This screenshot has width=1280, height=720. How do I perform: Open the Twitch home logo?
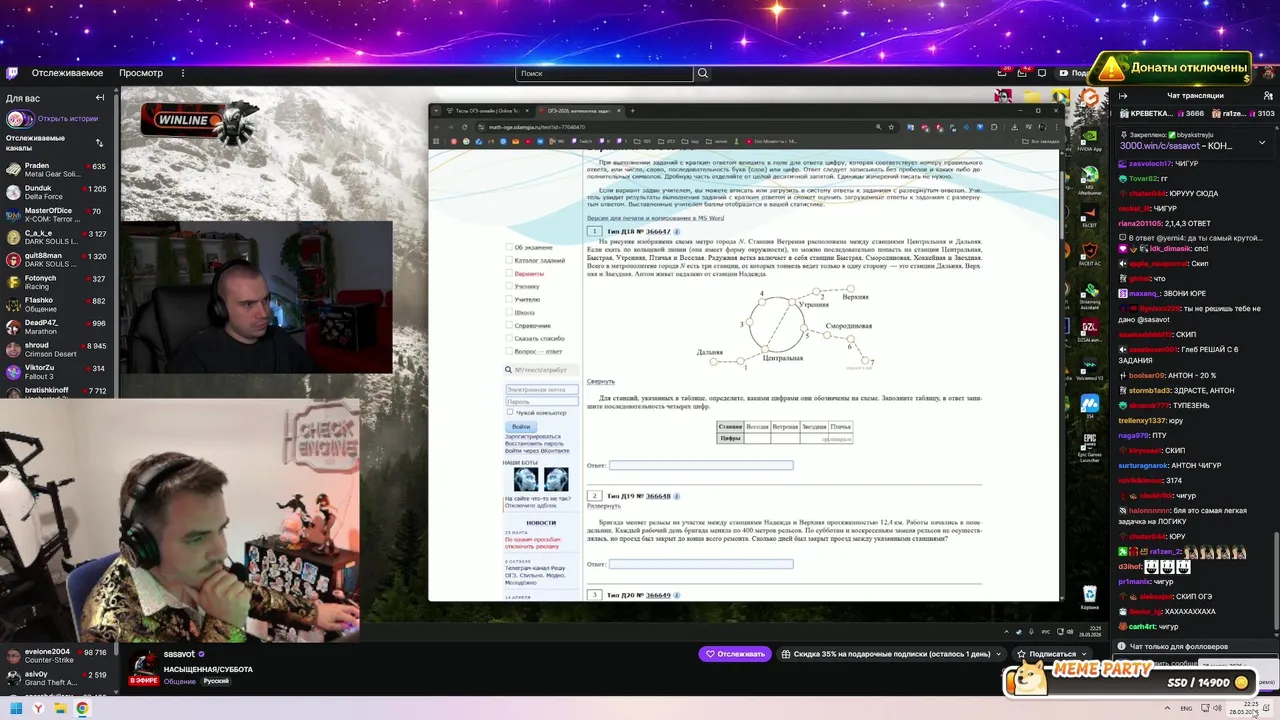12,73
